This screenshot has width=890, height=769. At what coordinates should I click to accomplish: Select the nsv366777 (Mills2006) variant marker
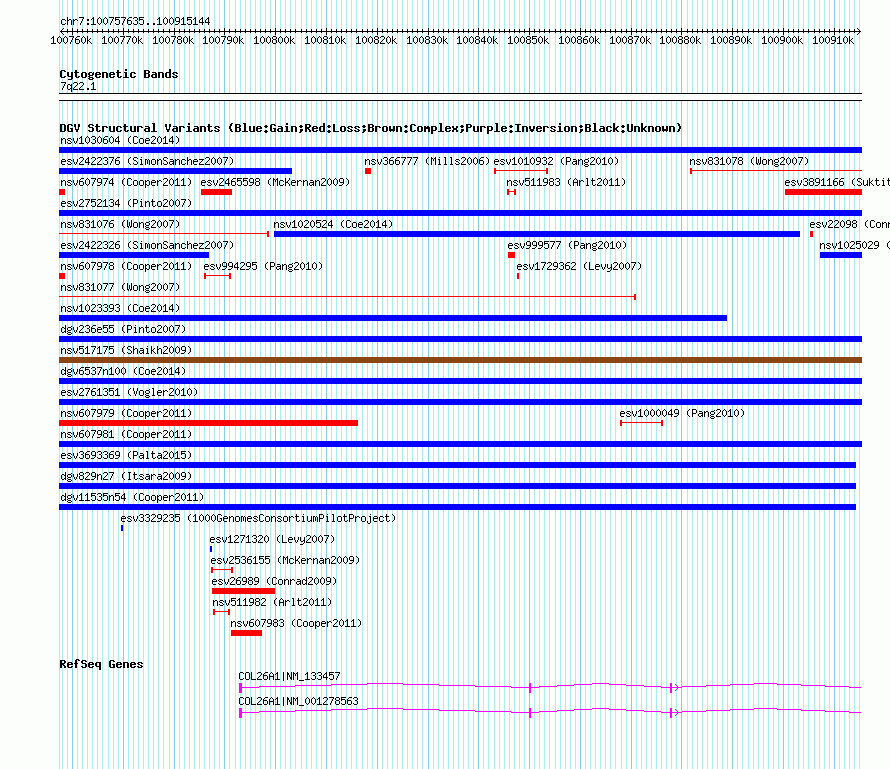click(368, 171)
